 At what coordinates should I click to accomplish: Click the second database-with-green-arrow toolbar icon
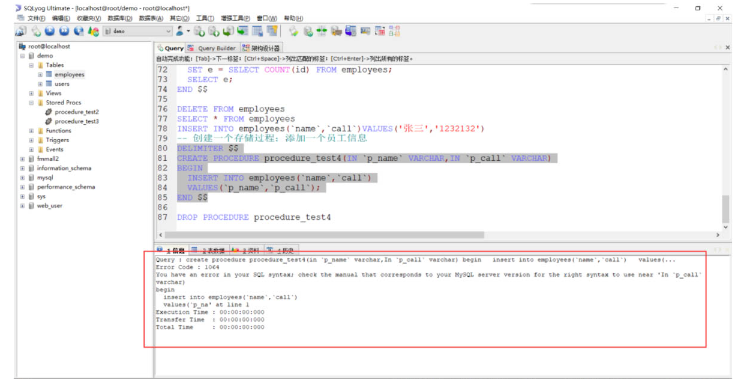click(x=214, y=32)
